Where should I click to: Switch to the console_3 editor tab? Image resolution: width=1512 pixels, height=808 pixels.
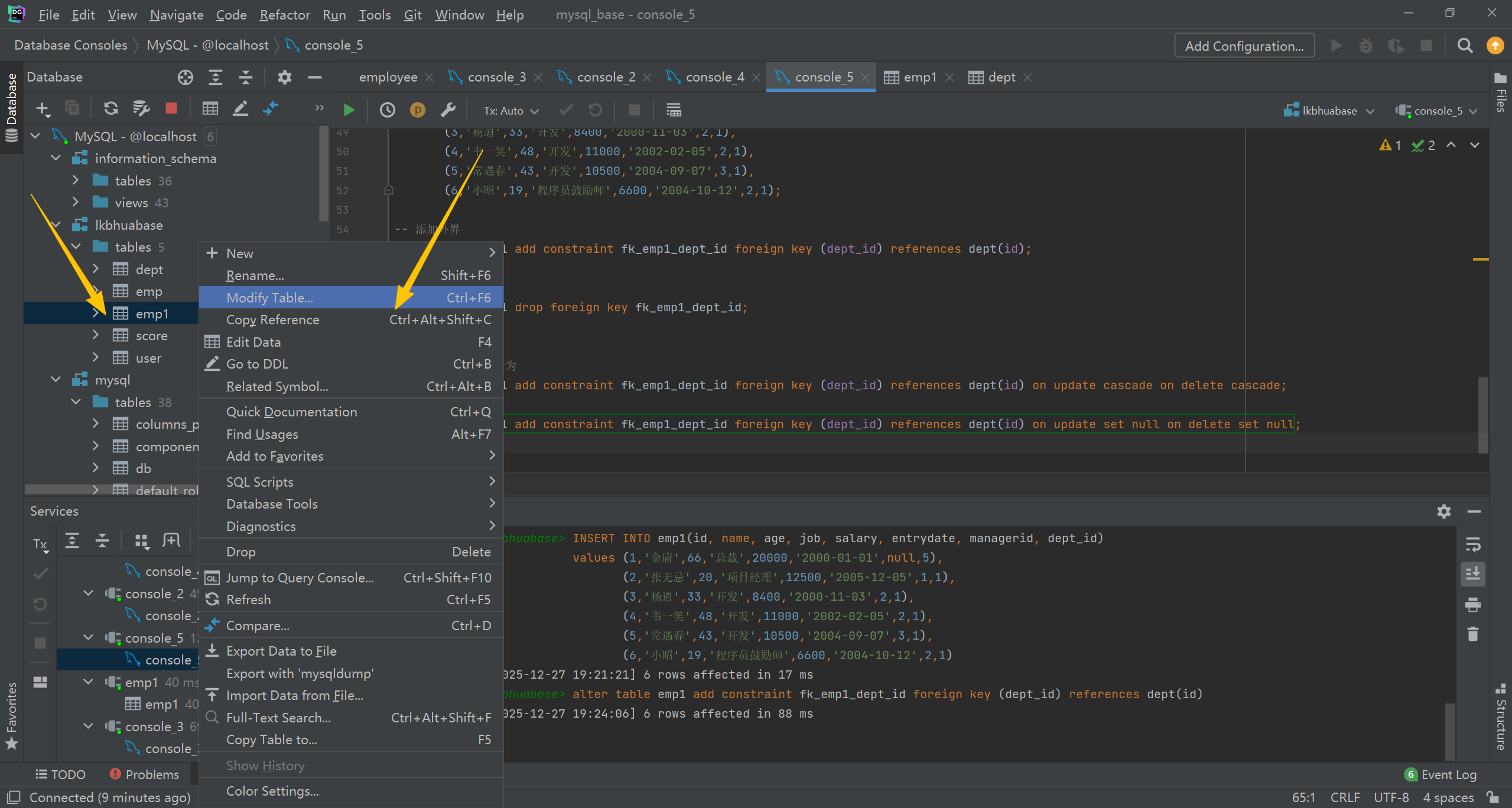[495, 77]
